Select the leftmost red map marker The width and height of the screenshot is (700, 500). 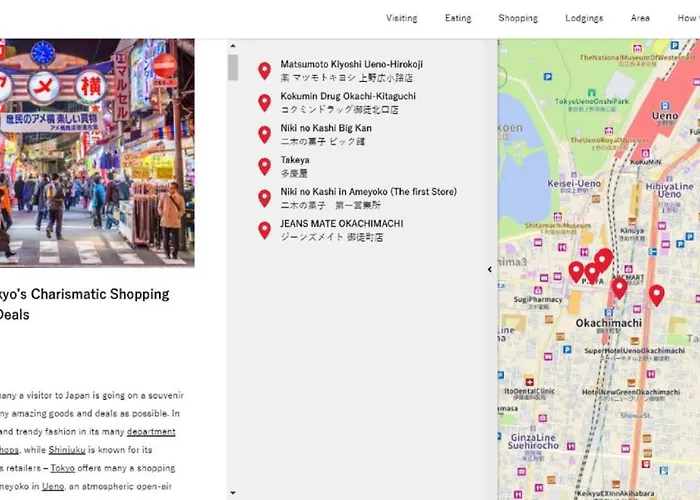point(576,271)
